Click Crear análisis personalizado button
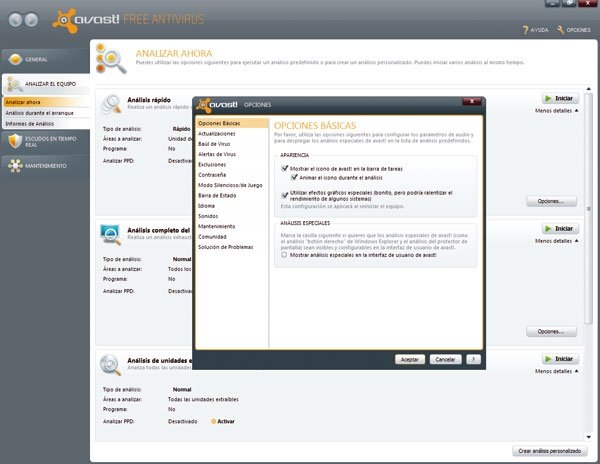The width and height of the screenshot is (600, 464). (x=550, y=451)
